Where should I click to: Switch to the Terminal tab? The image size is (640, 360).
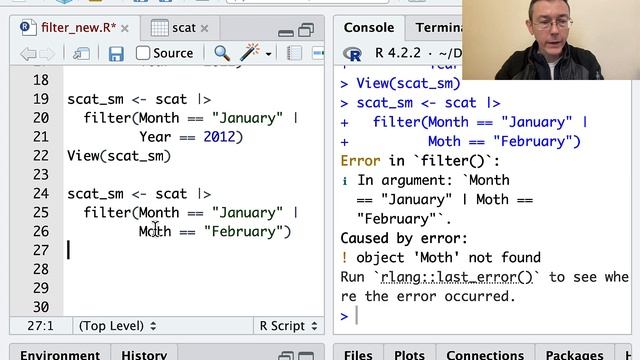coord(439,27)
